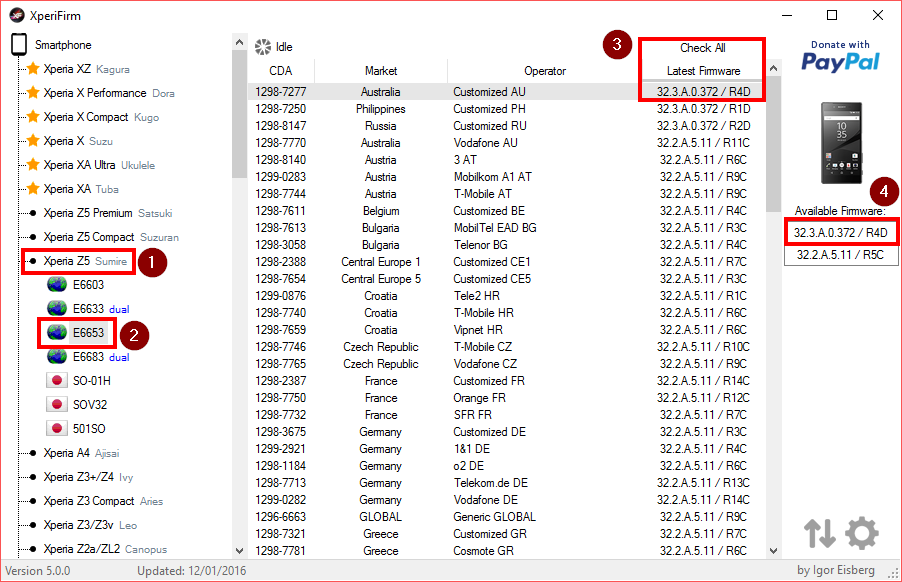Select MobilTel EAD BG row

(507, 228)
